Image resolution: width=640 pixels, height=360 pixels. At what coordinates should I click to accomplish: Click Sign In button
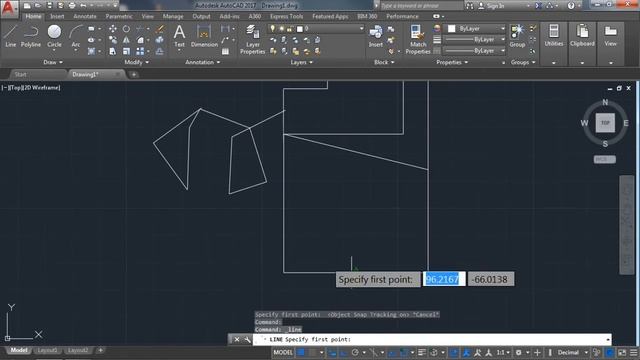pos(491,6)
